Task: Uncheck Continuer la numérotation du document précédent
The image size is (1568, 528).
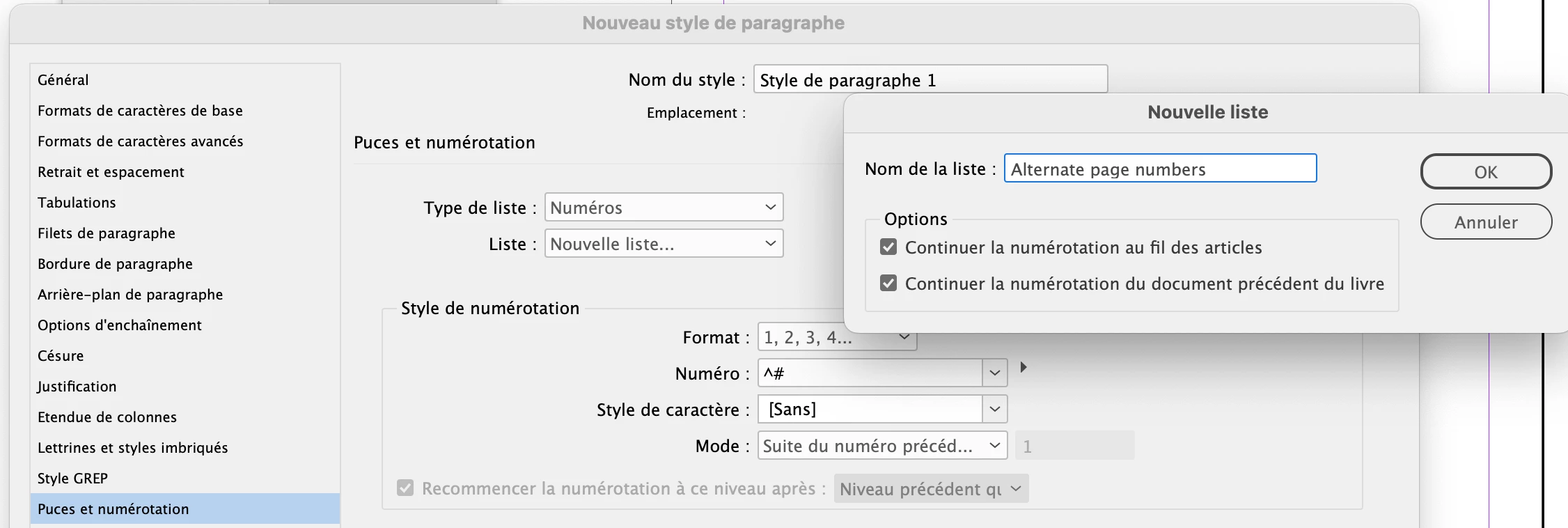Action: (x=888, y=284)
